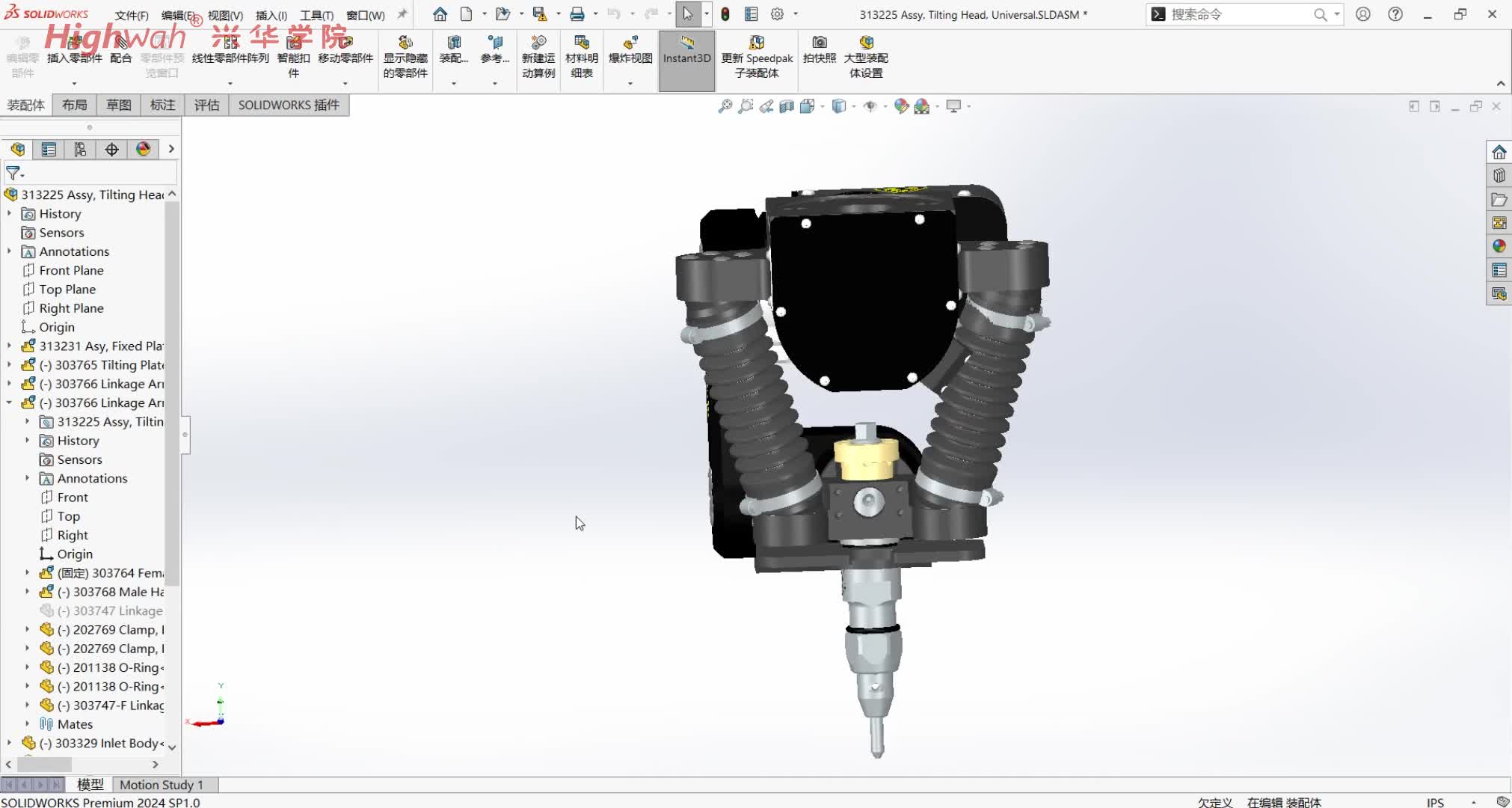Screen dimensions: 1512x808
Task: Click the IPS unit system status text
Action: (1435, 802)
